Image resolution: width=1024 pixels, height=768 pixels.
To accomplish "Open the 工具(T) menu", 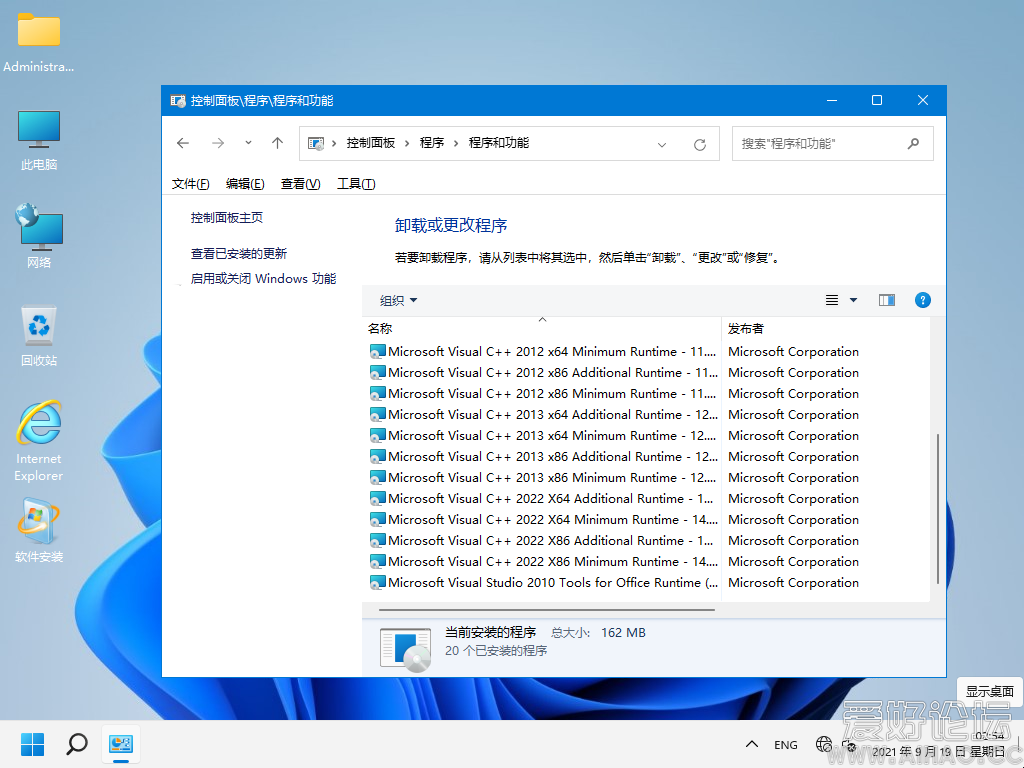I will [356, 184].
